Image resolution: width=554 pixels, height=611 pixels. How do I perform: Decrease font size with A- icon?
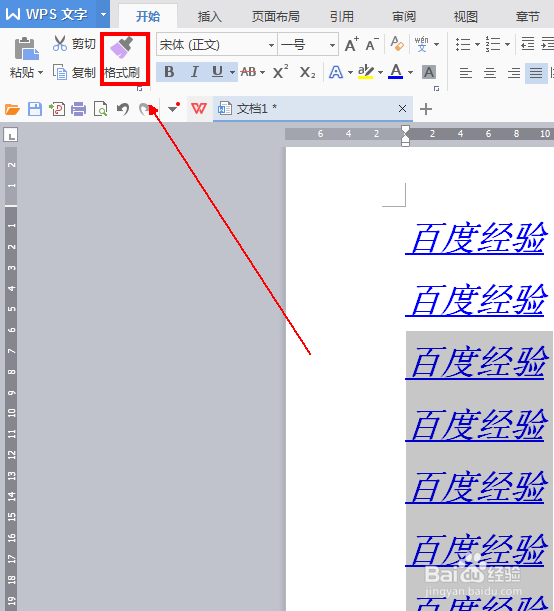(372, 45)
